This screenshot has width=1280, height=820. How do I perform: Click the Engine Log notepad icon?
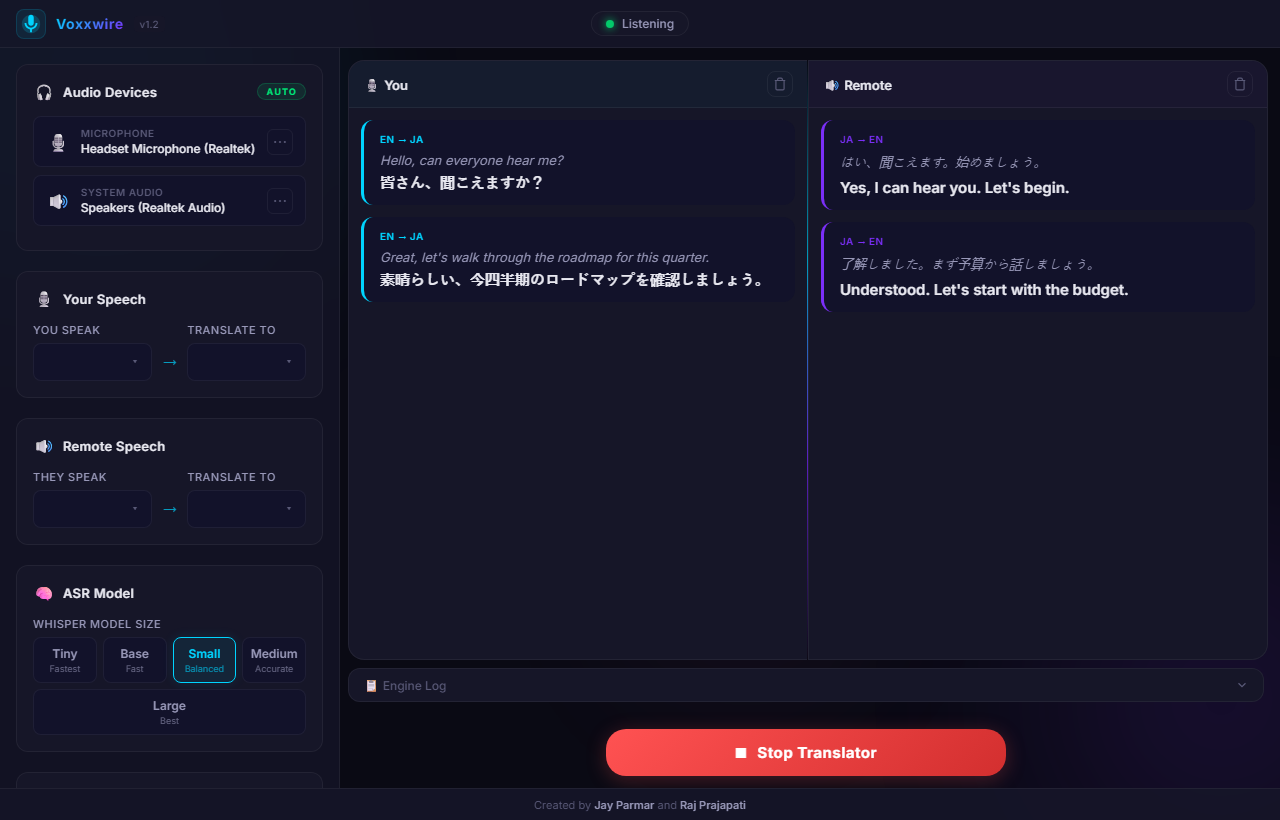click(371, 685)
